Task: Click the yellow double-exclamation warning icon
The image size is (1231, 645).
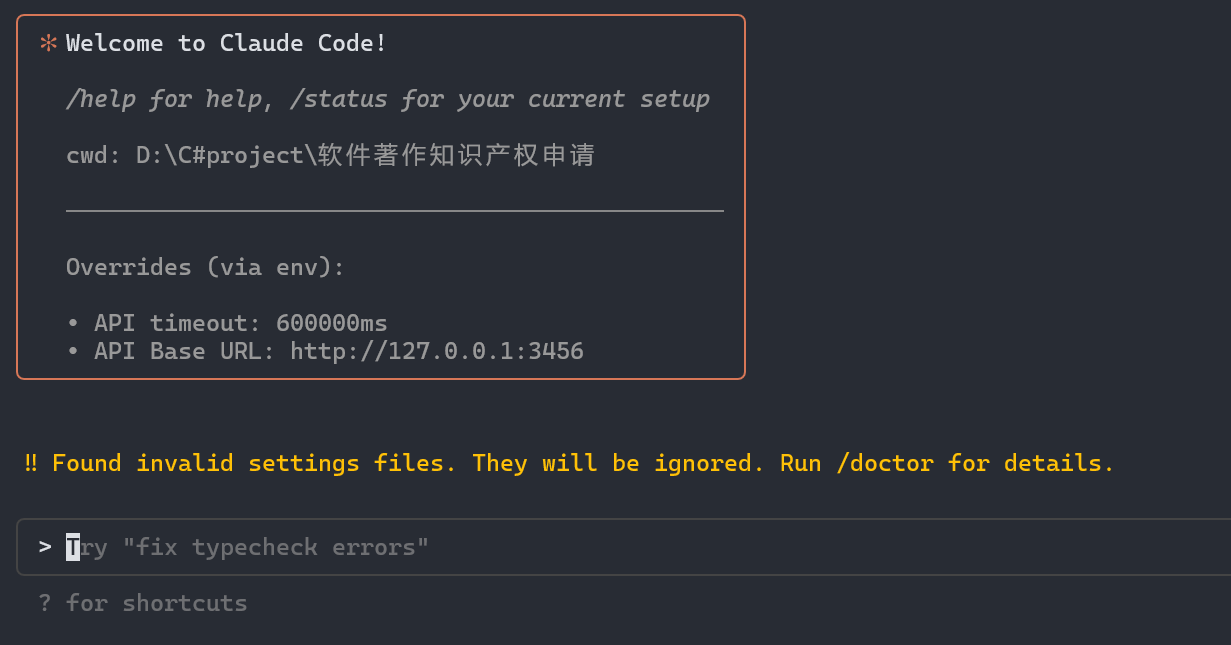Action: coord(31,463)
